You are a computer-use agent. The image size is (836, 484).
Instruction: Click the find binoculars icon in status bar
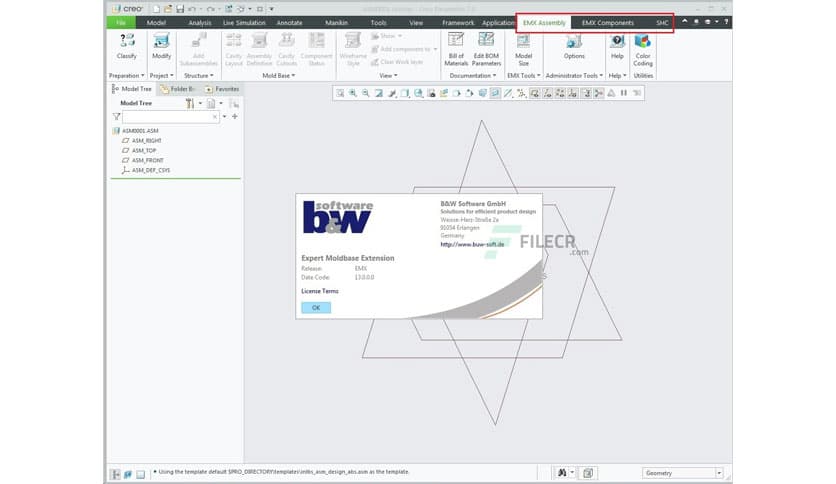point(562,473)
